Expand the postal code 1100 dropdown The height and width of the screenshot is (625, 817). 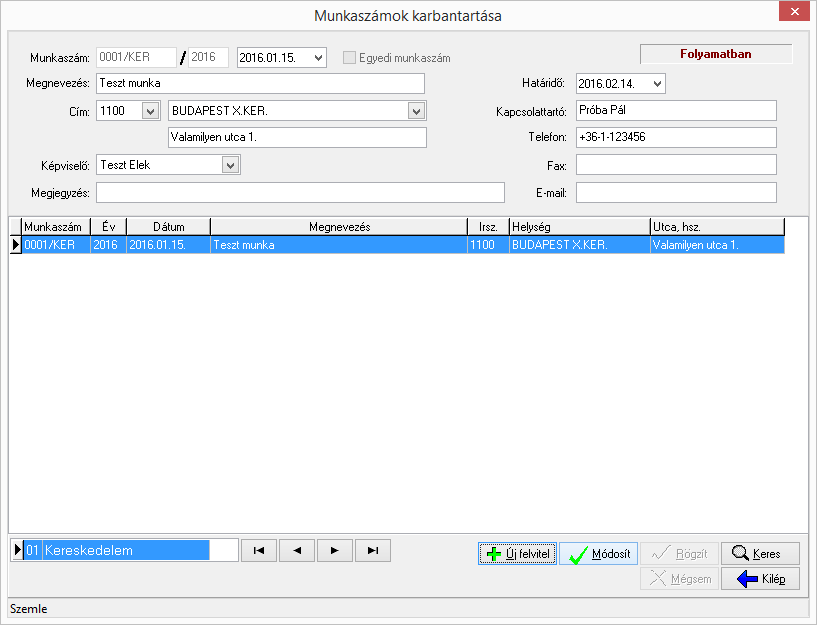pyautogui.click(x=151, y=111)
